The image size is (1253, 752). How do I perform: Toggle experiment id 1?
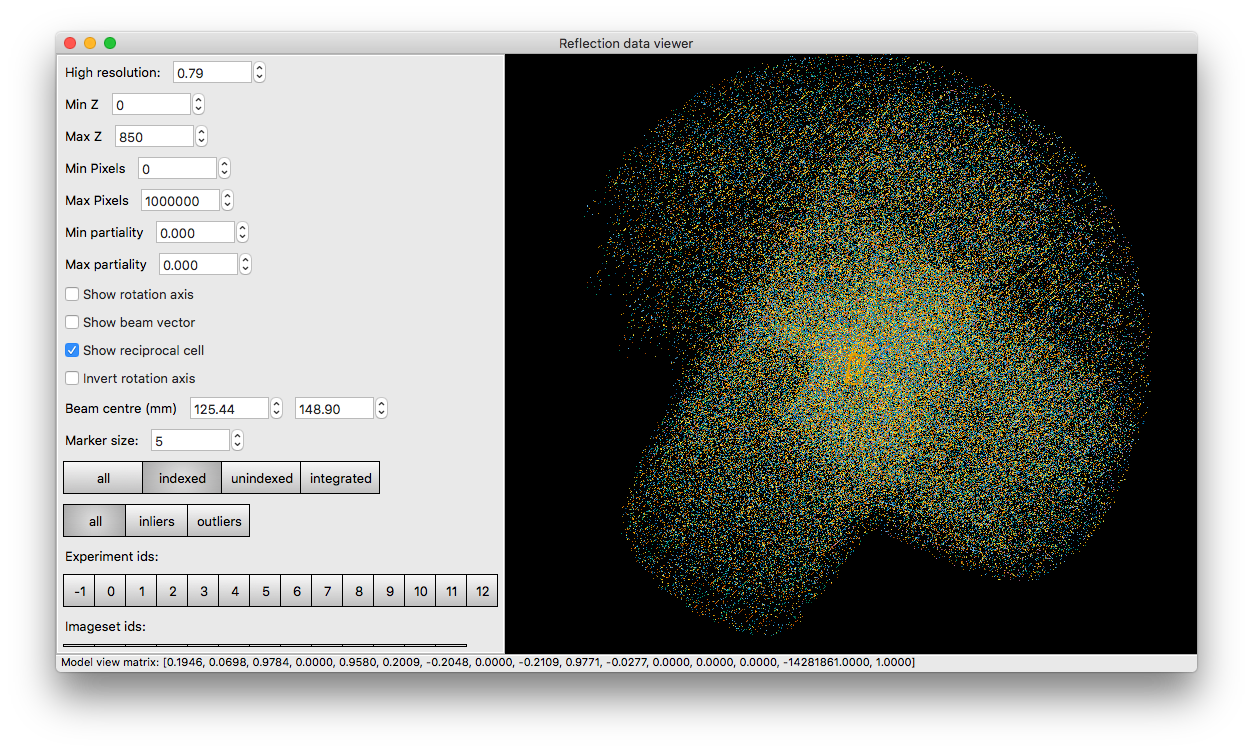(x=141, y=591)
